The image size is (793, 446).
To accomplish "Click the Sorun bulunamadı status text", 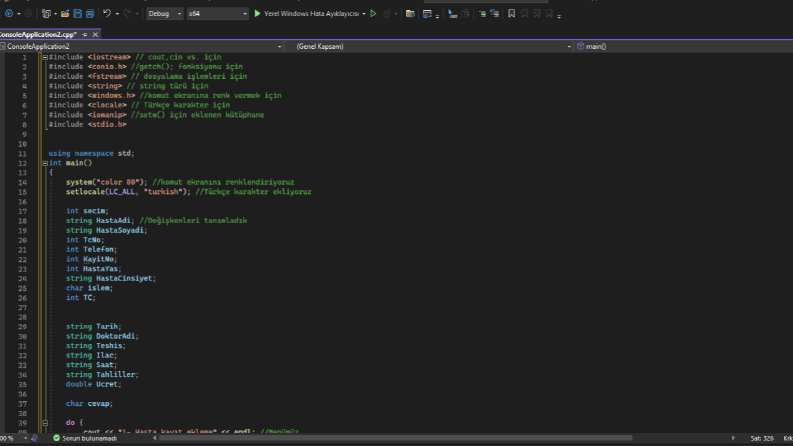I will point(90,438).
